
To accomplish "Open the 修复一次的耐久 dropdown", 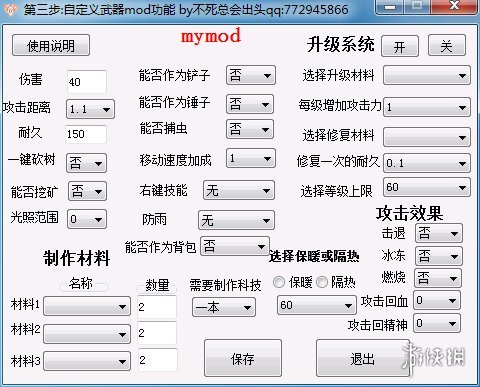I will click(x=427, y=163).
